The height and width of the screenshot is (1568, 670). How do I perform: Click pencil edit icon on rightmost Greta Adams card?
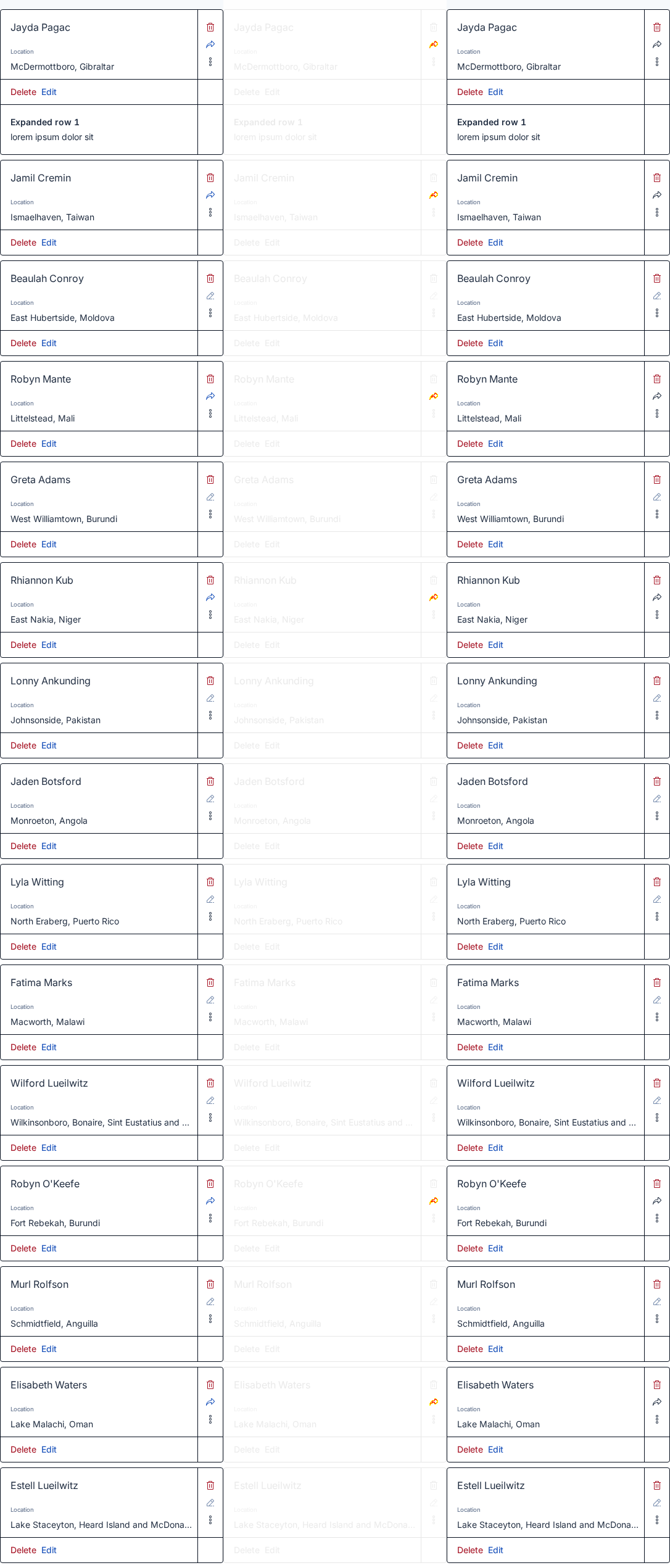(x=657, y=497)
